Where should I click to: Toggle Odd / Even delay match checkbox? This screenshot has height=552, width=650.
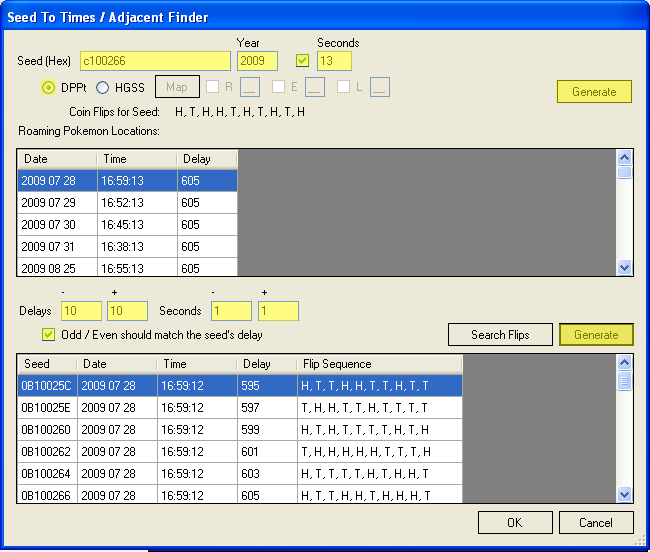click(x=49, y=334)
